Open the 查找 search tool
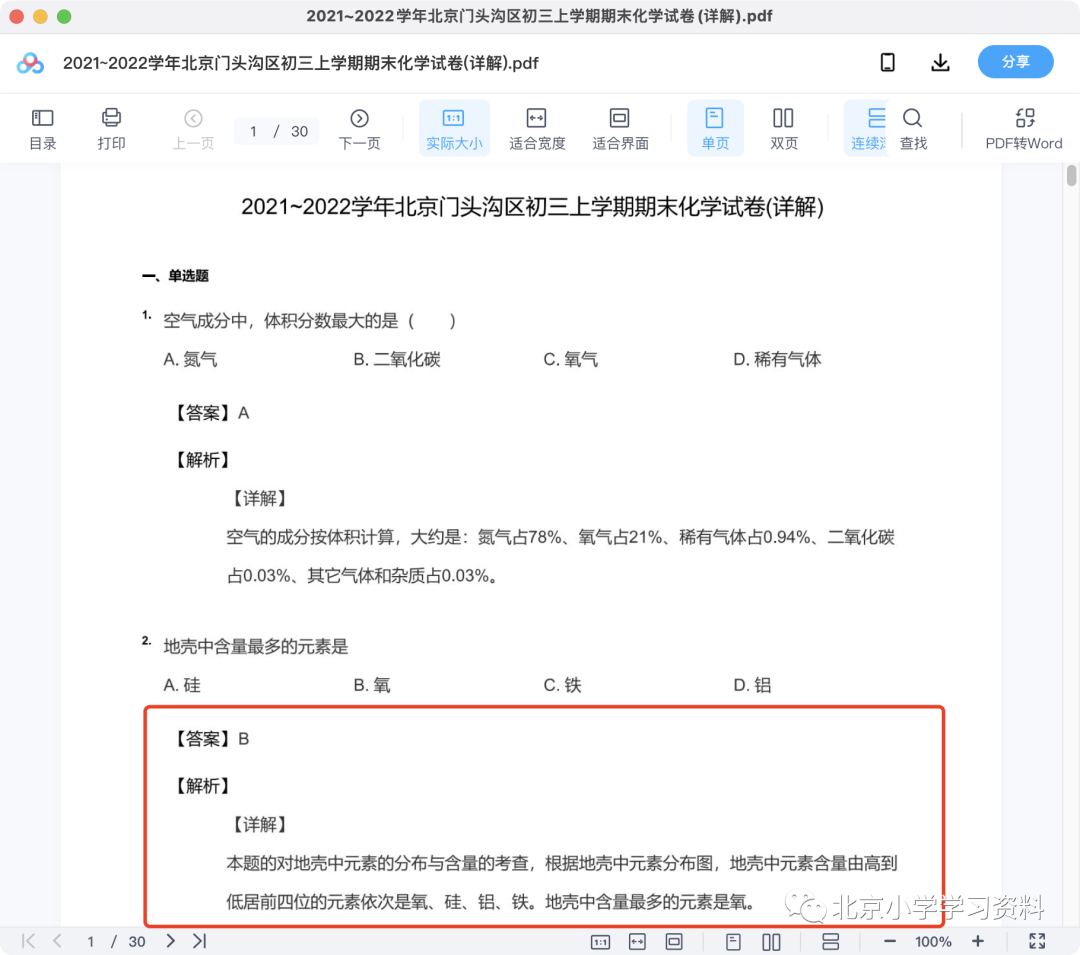This screenshot has width=1080, height=955. point(913,129)
